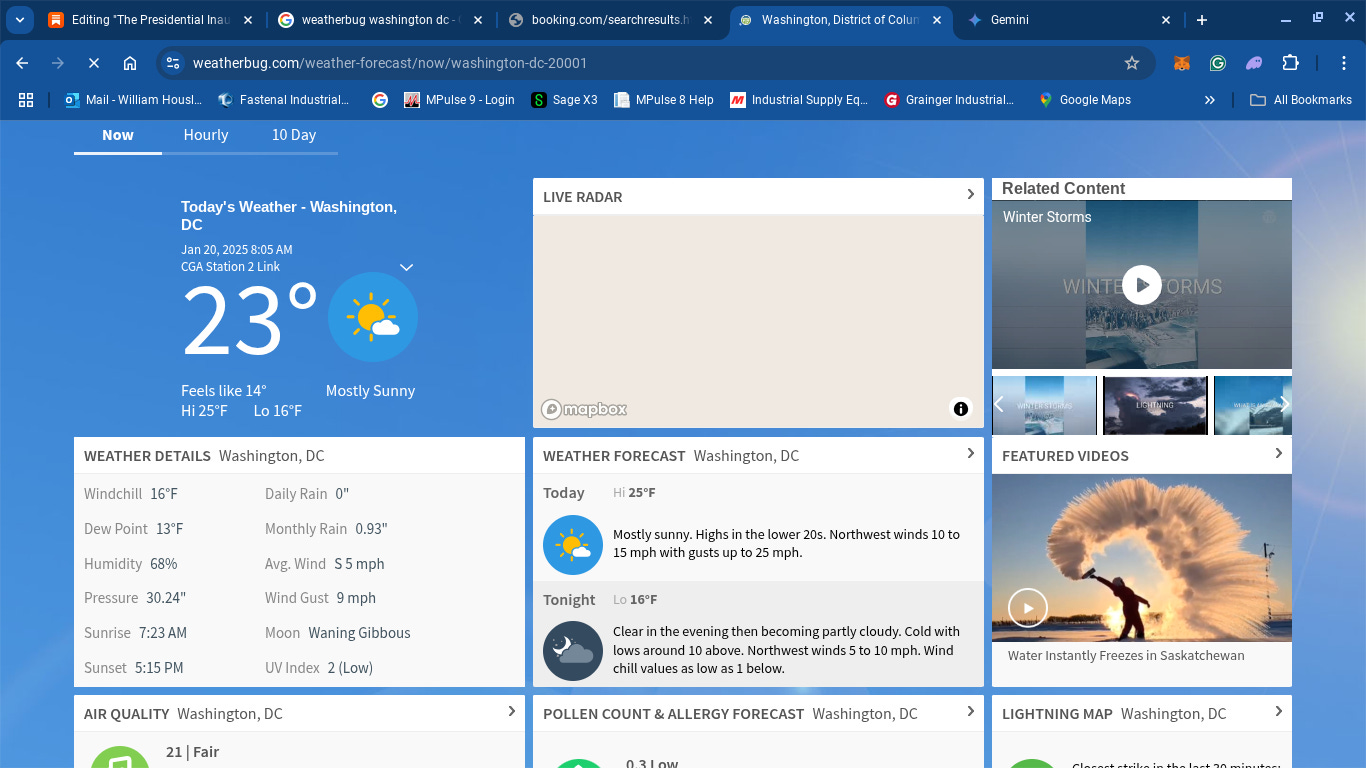The width and height of the screenshot is (1366, 768).
Task: Open Fastenal Industrial bookmark
Action: click(x=284, y=100)
